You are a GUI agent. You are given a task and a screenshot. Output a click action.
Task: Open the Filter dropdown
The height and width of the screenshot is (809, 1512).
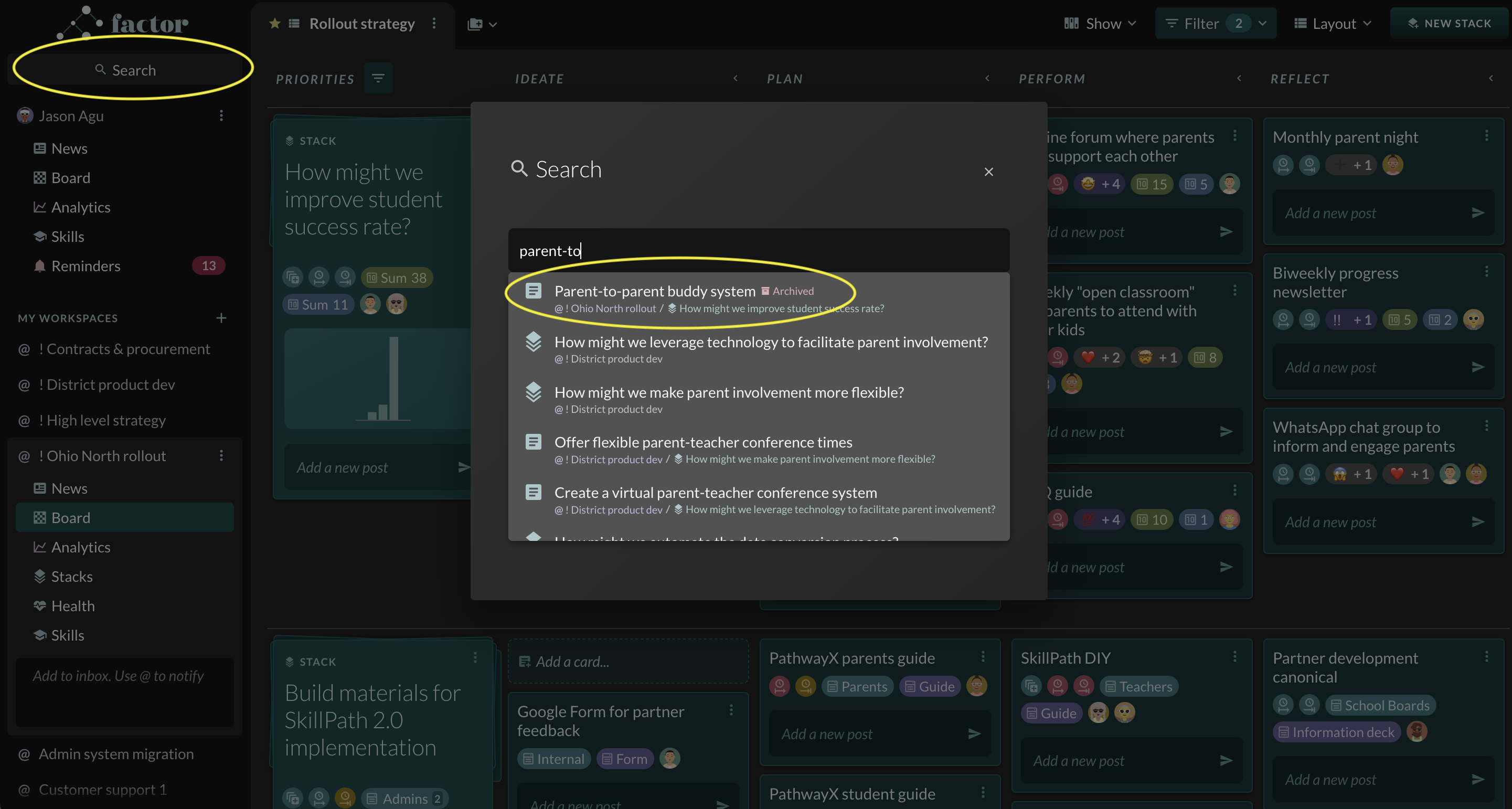tap(1216, 24)
